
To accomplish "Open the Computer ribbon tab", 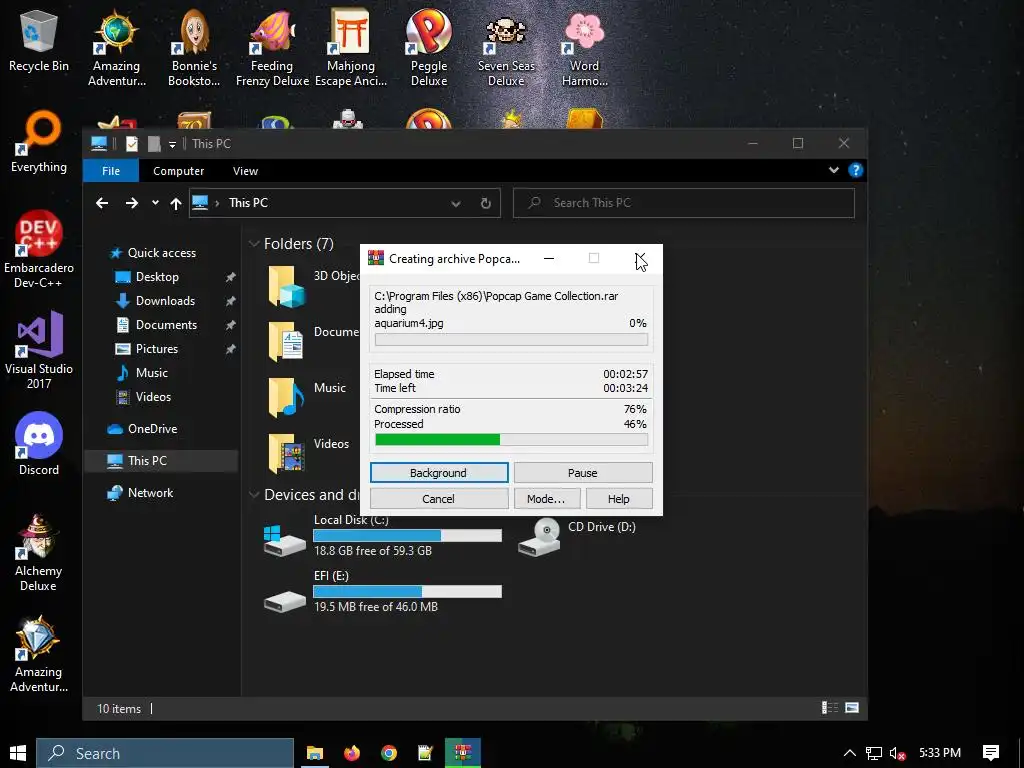I will click(178, 170).
